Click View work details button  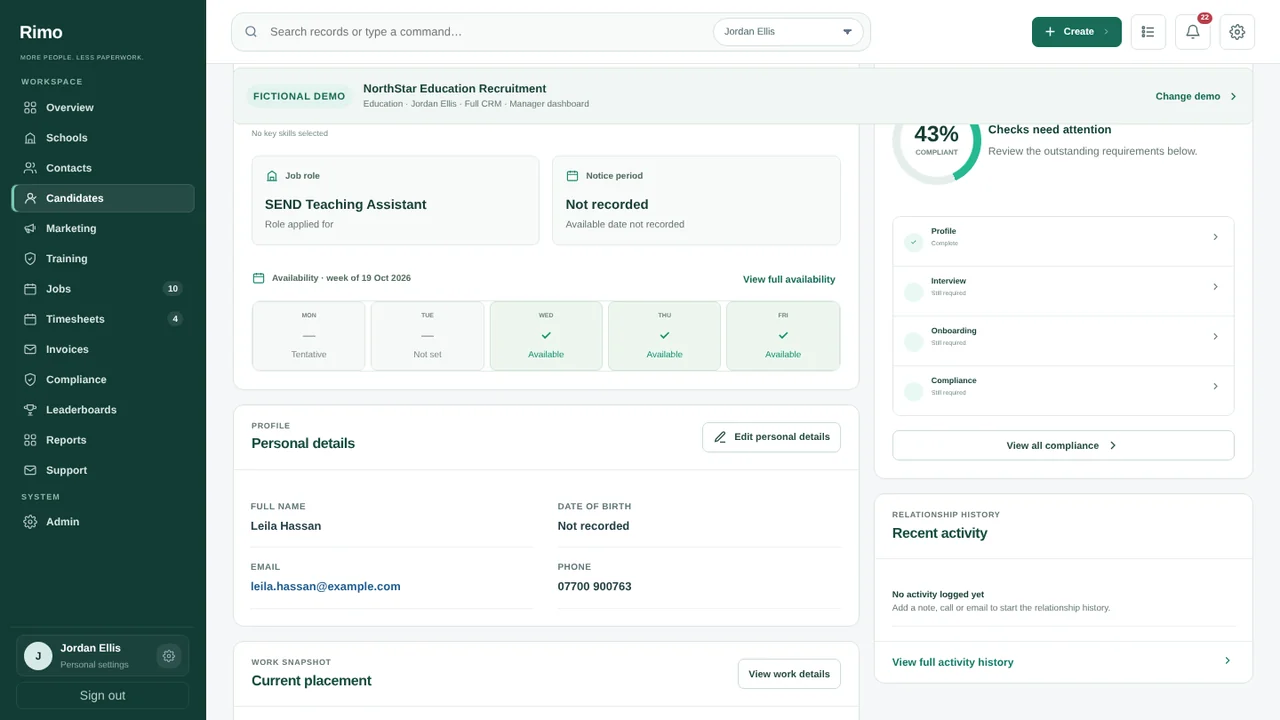pos(789,674)
